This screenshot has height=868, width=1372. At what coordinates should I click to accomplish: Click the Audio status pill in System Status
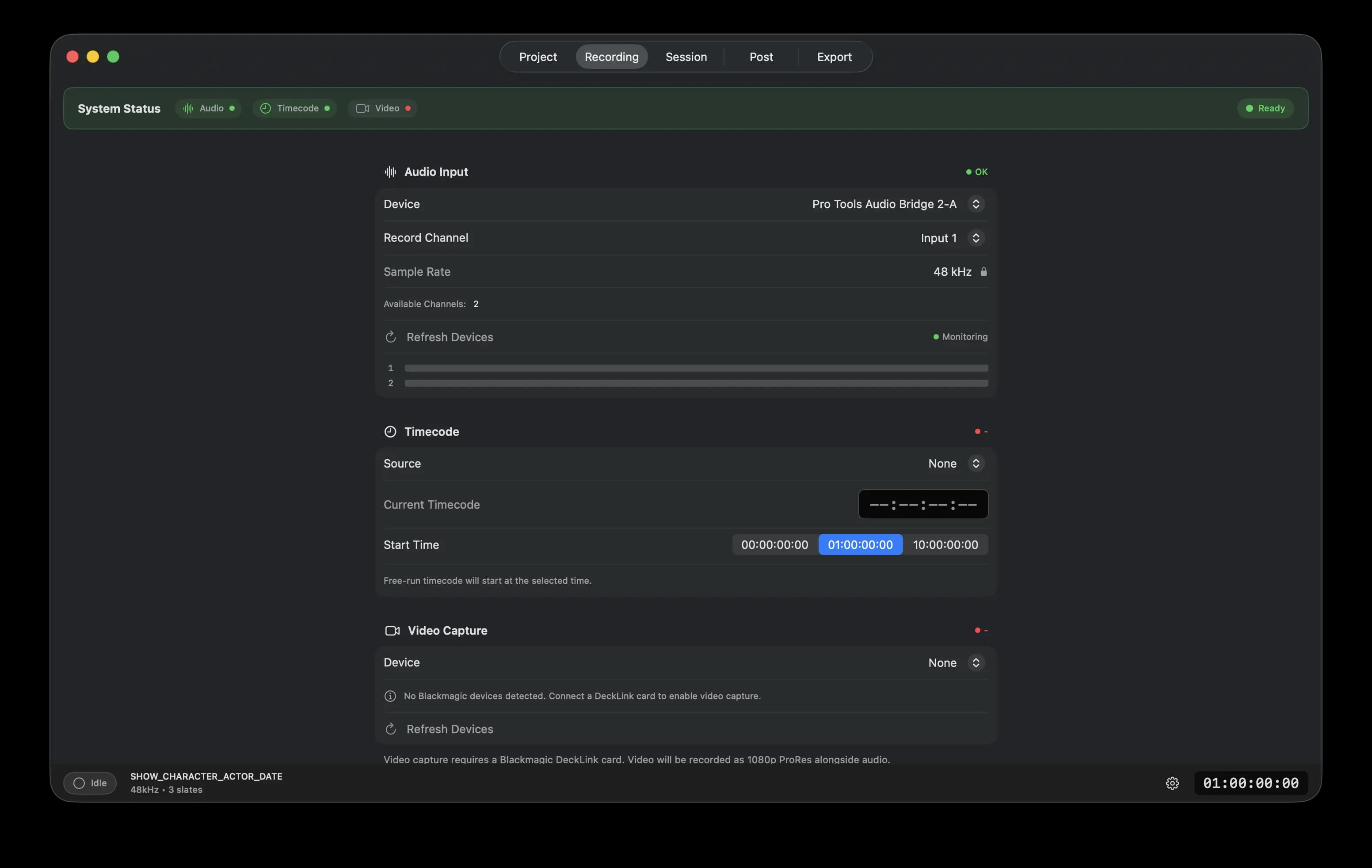click(209, 108)
